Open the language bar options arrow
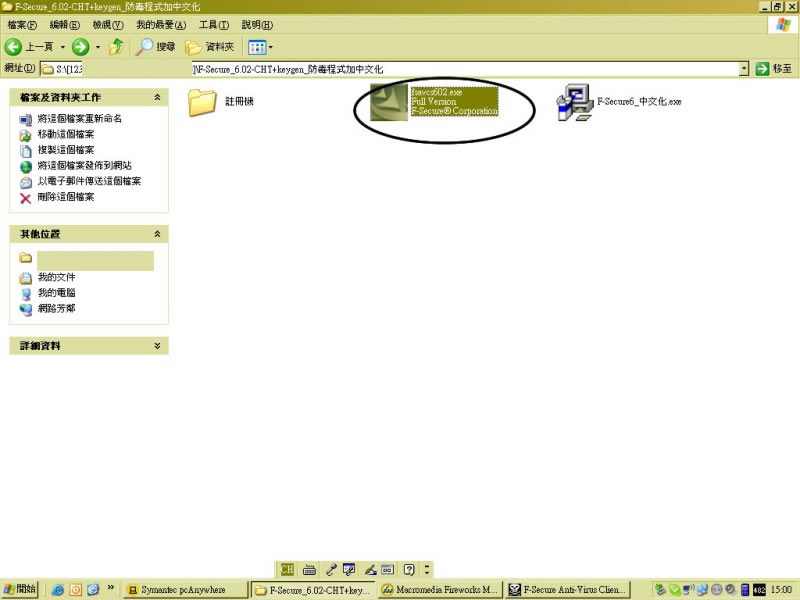The image size is (800, 600). pyautogui.click(x=427, y=569)
